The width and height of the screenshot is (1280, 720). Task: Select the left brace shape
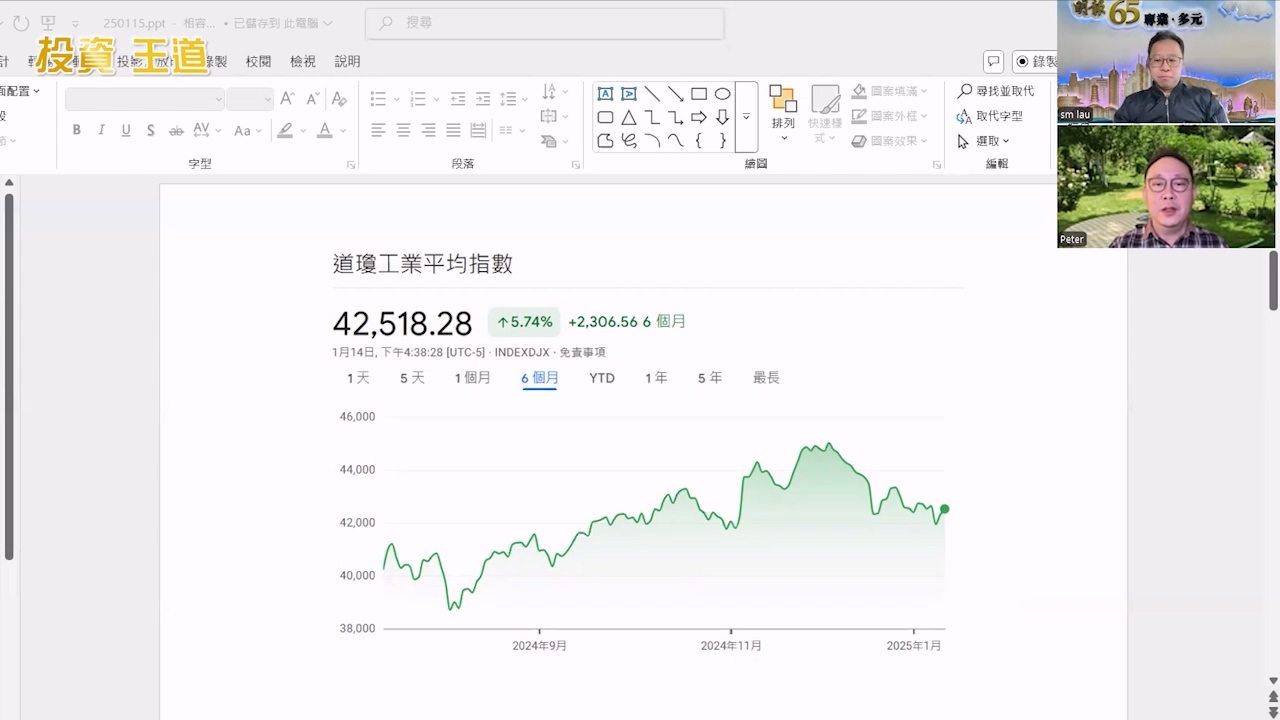coord(699,141)
